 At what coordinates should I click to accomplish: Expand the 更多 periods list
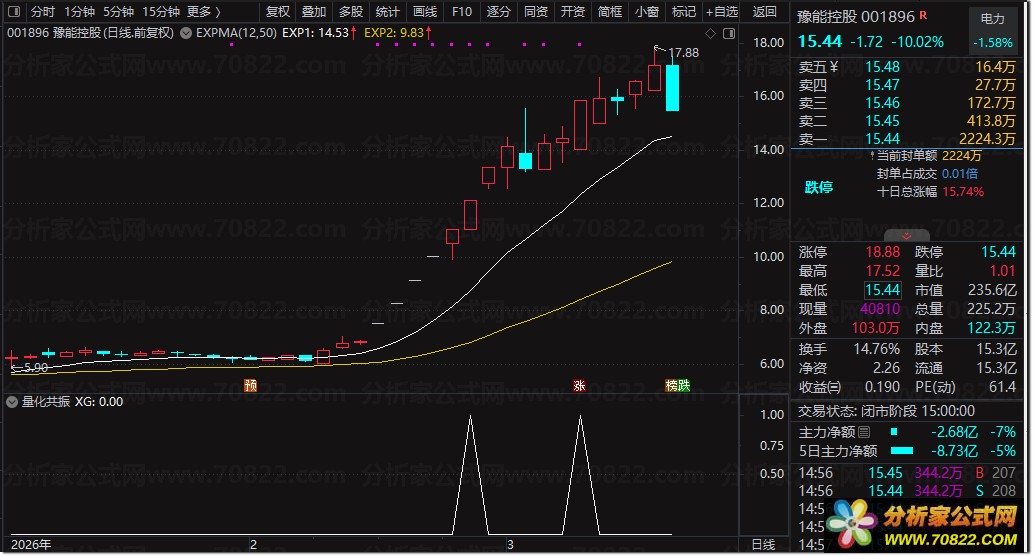click(x=204, y=12)
